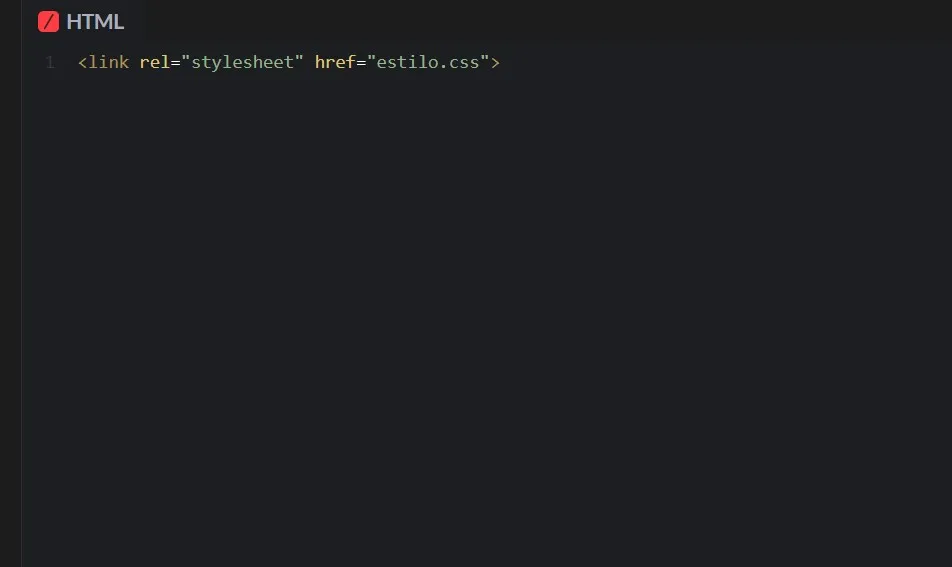Select the HTML panel title
952x567 pixels.
pyautogui.click(x=95, y=22)
